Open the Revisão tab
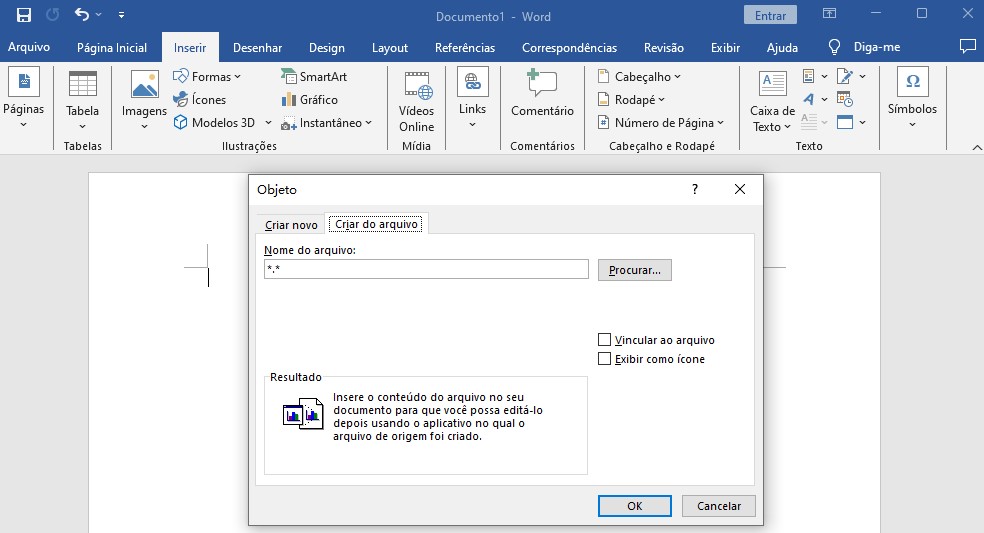984x533 pixels. click(x=664, y=48)
